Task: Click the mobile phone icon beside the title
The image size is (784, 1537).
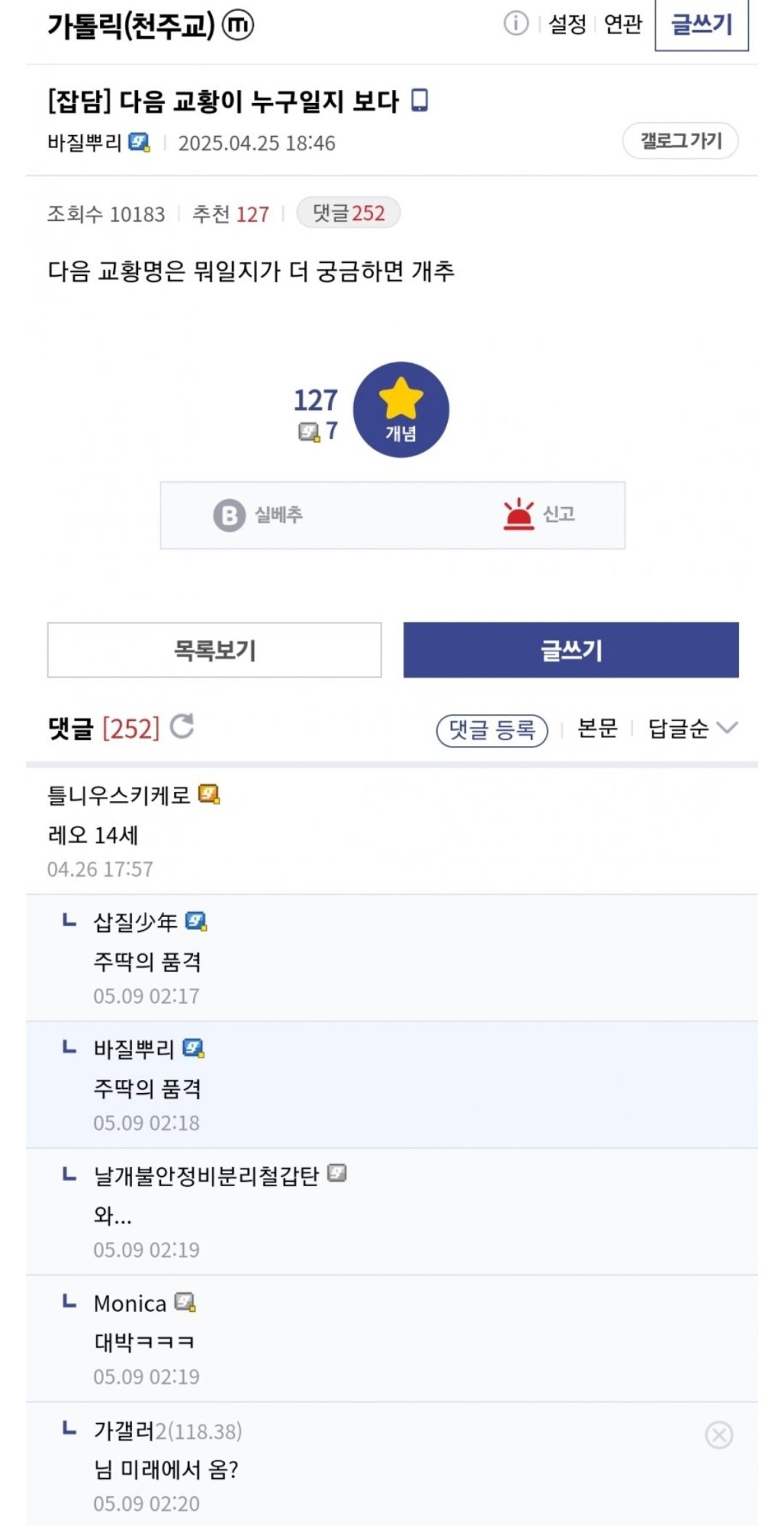Action: (x=420, y=100)
